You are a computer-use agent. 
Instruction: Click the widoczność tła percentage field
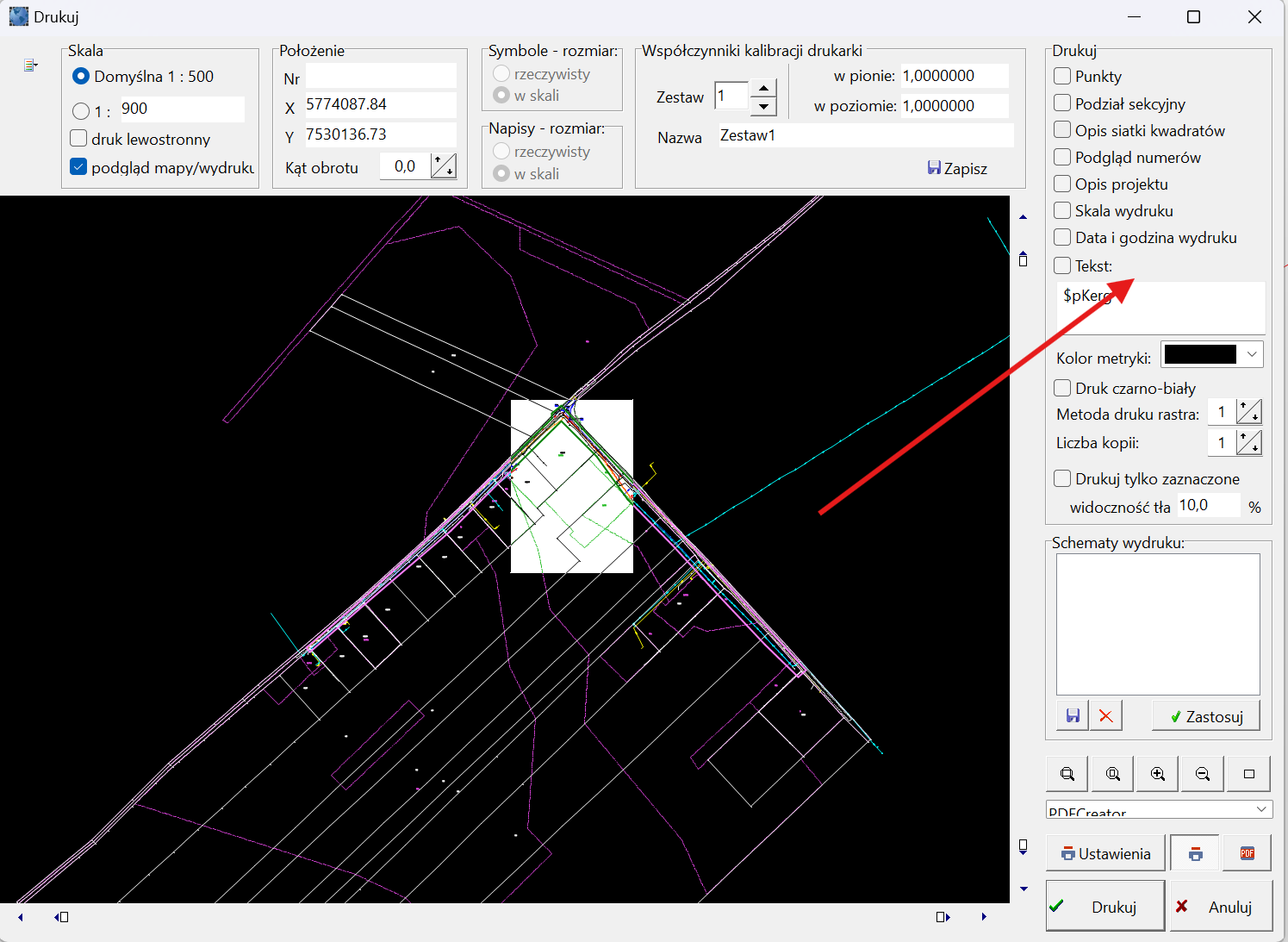tap(1209, 505)
